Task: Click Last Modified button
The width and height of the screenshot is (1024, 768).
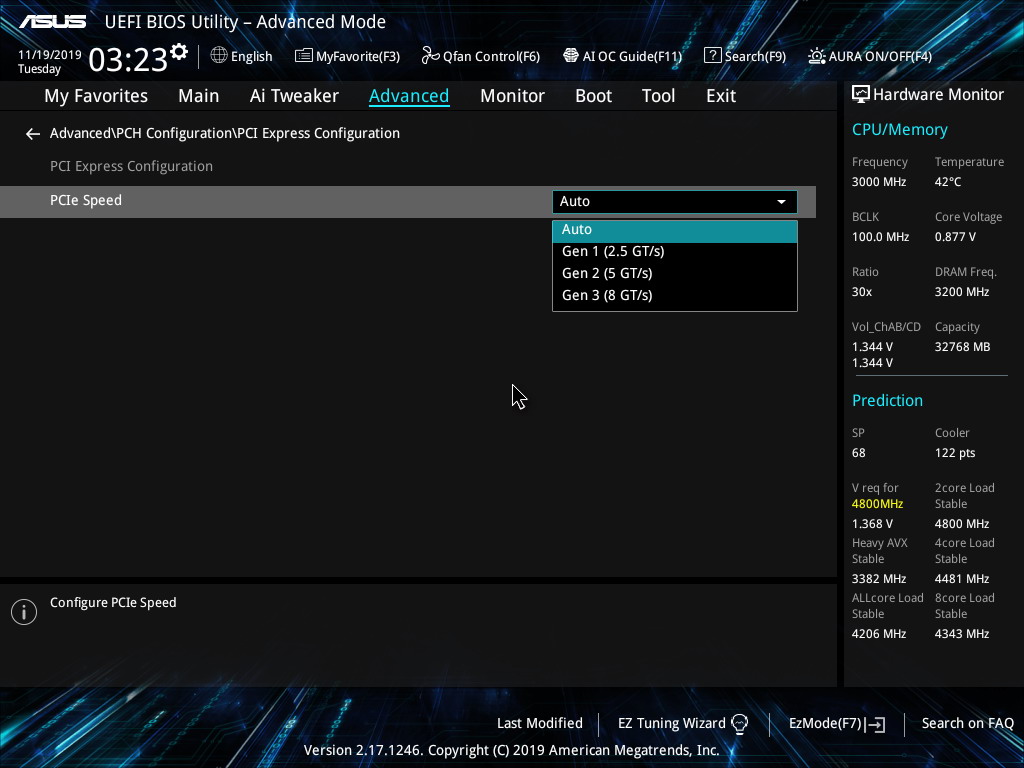Action: pos(539,724)
